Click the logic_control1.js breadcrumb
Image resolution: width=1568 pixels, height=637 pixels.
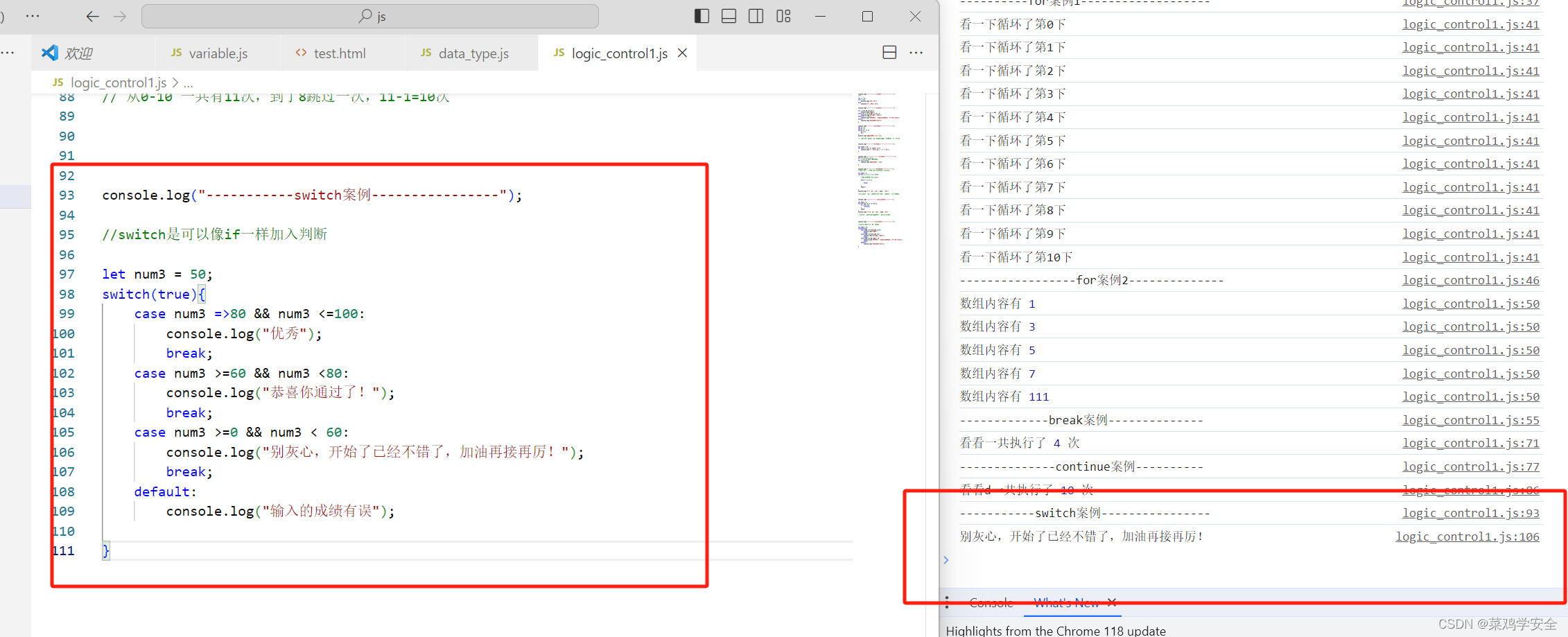[119, 82]
